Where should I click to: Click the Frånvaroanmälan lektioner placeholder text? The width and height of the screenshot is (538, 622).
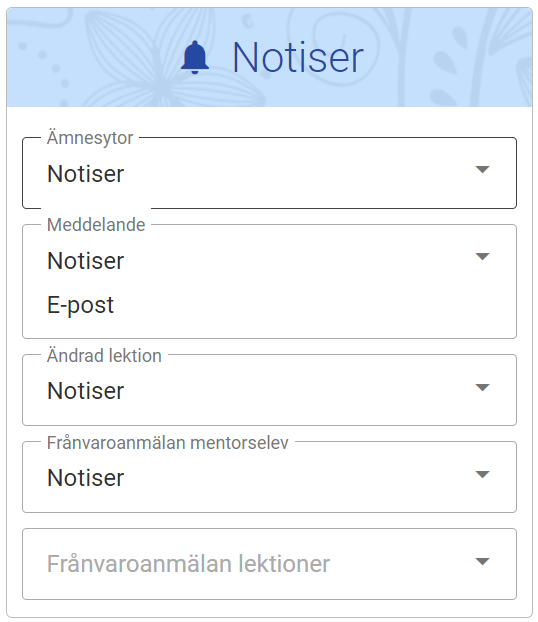click(x=188, y=564)
